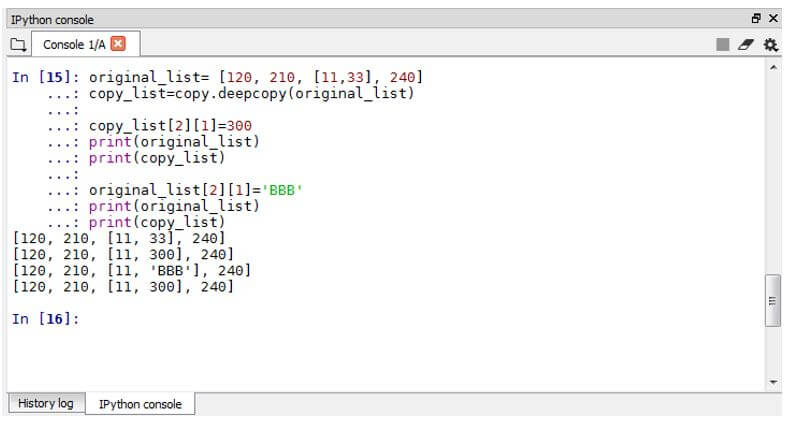The image size is (790, 421).
Task: Click the output line containing 'BBB'
Action: [131, 270]
